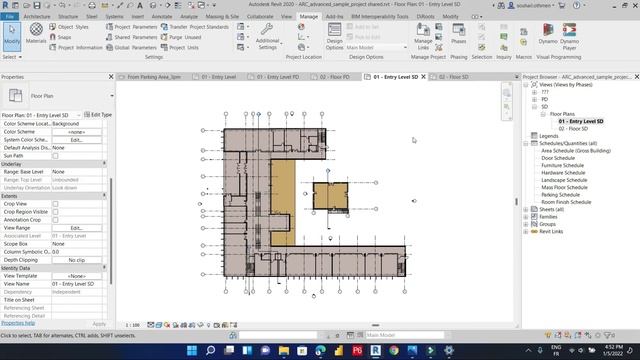Viewport: 640px width, 360px height.
Task: Click the 1:100 view scale
Action: tap(133, 325)
